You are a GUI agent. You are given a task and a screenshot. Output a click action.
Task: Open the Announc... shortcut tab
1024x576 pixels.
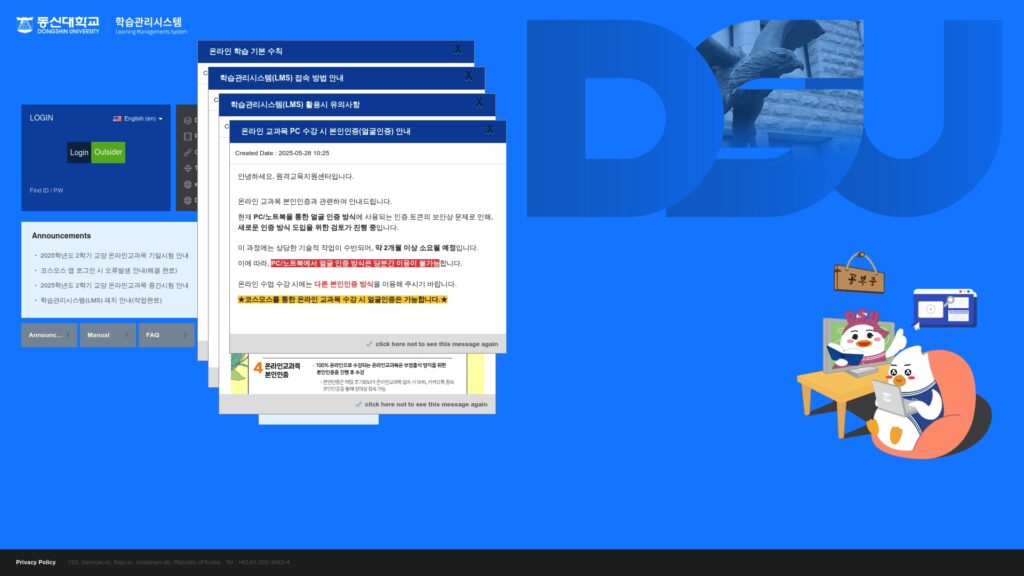(x=49, y=335)
